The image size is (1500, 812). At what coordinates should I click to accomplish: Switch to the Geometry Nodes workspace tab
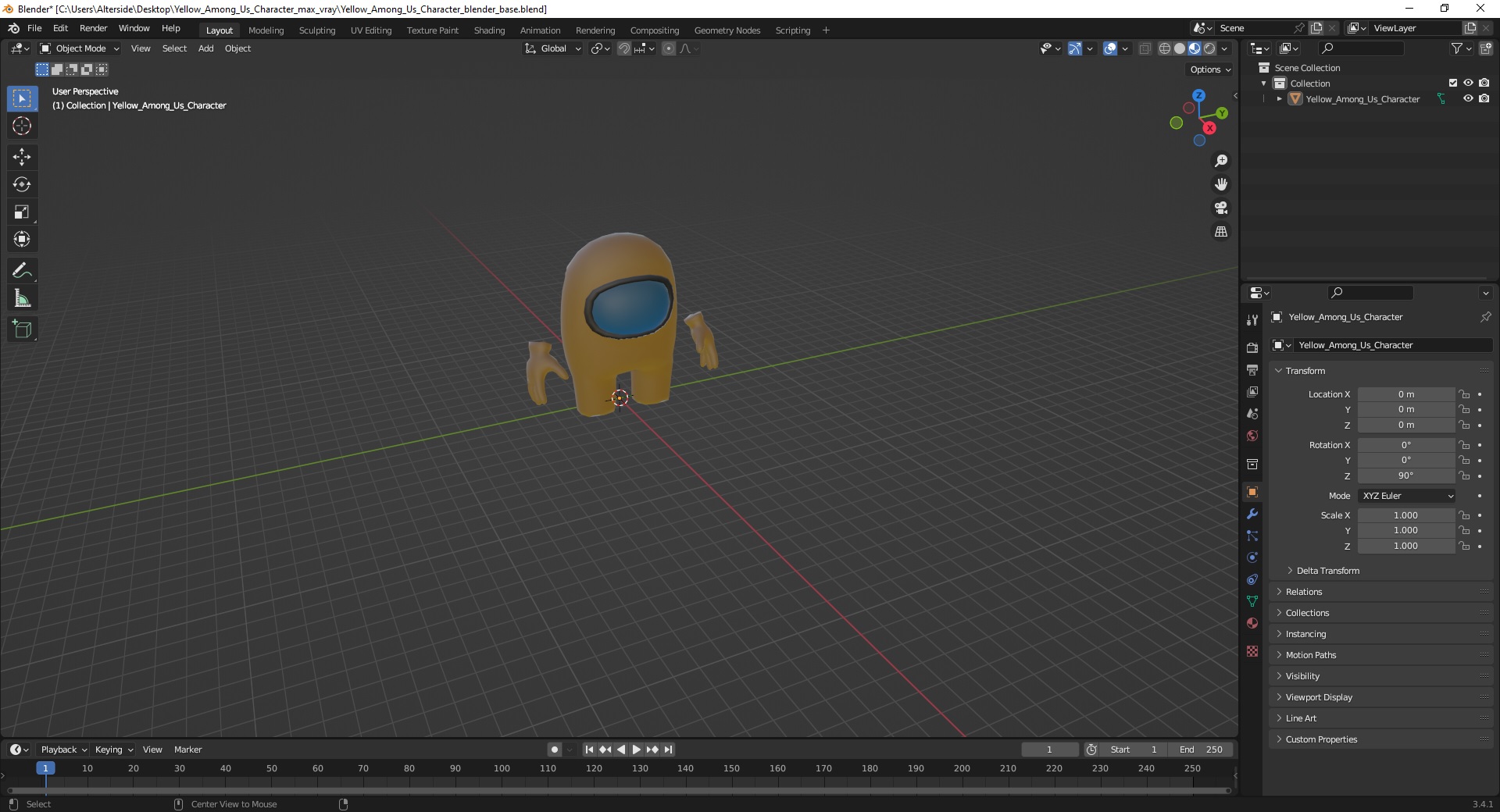tap(727, 30)
